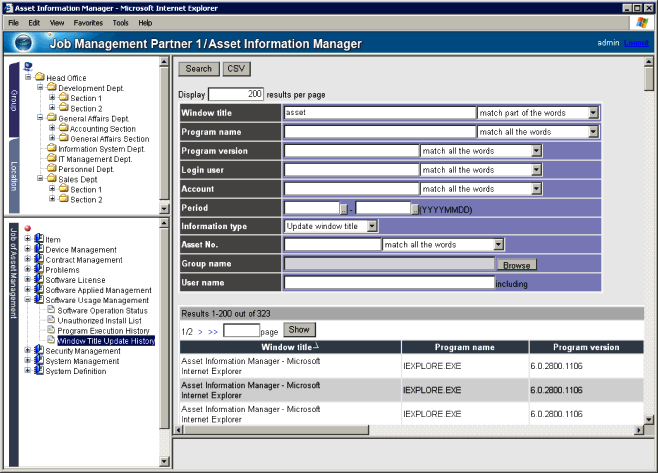Click the Search button

coord(198,69)
